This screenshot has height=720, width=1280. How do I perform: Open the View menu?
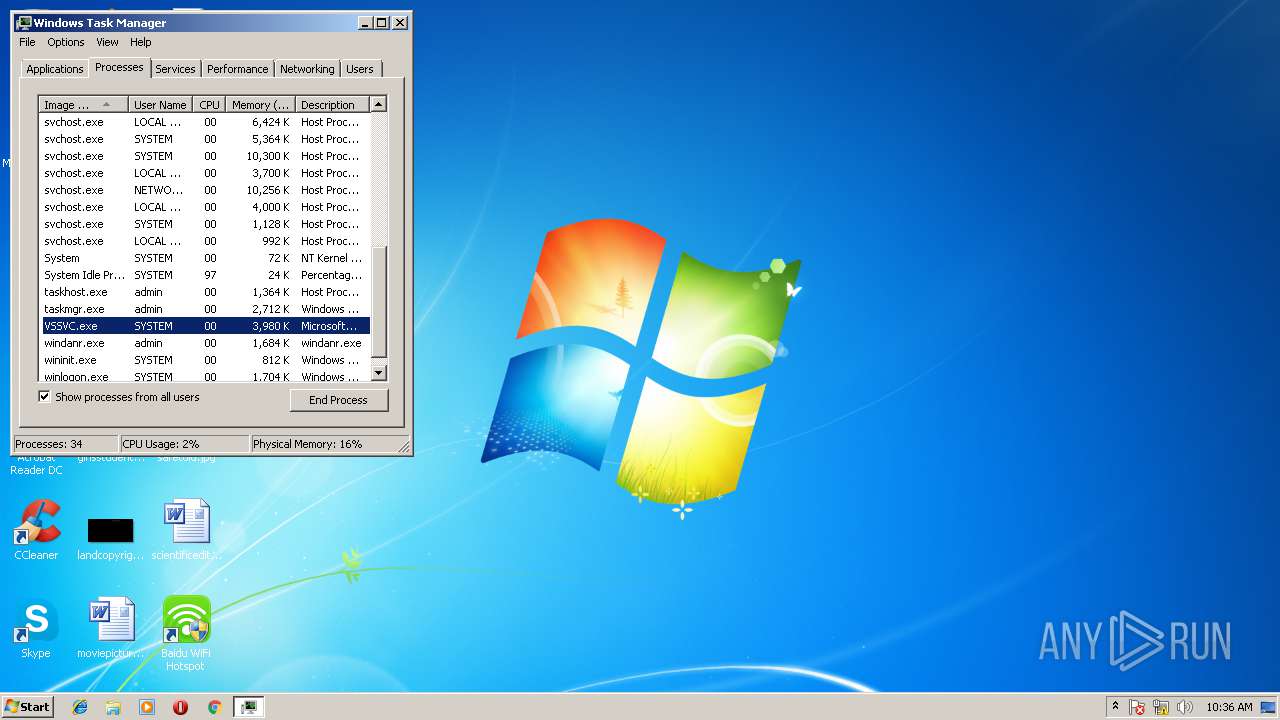click(107, 42)
